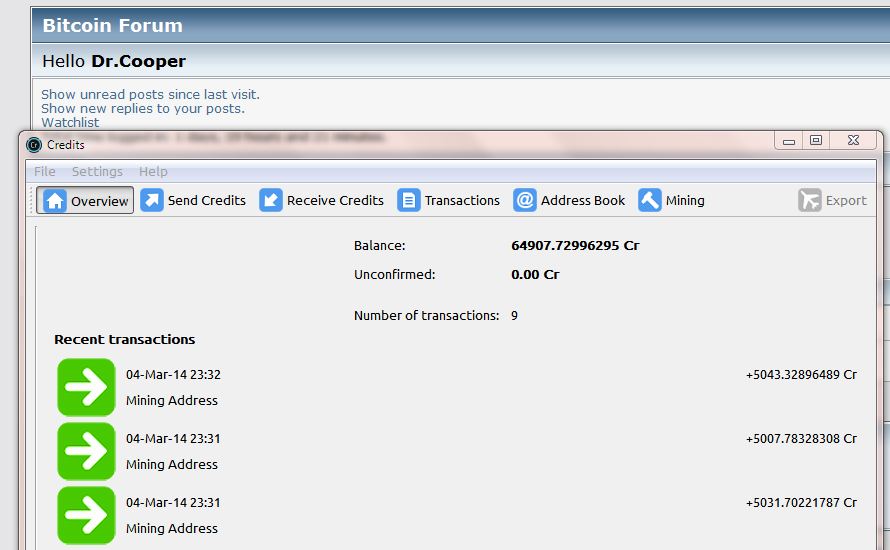
Task: Open the Settings menu
Action: 97,171
